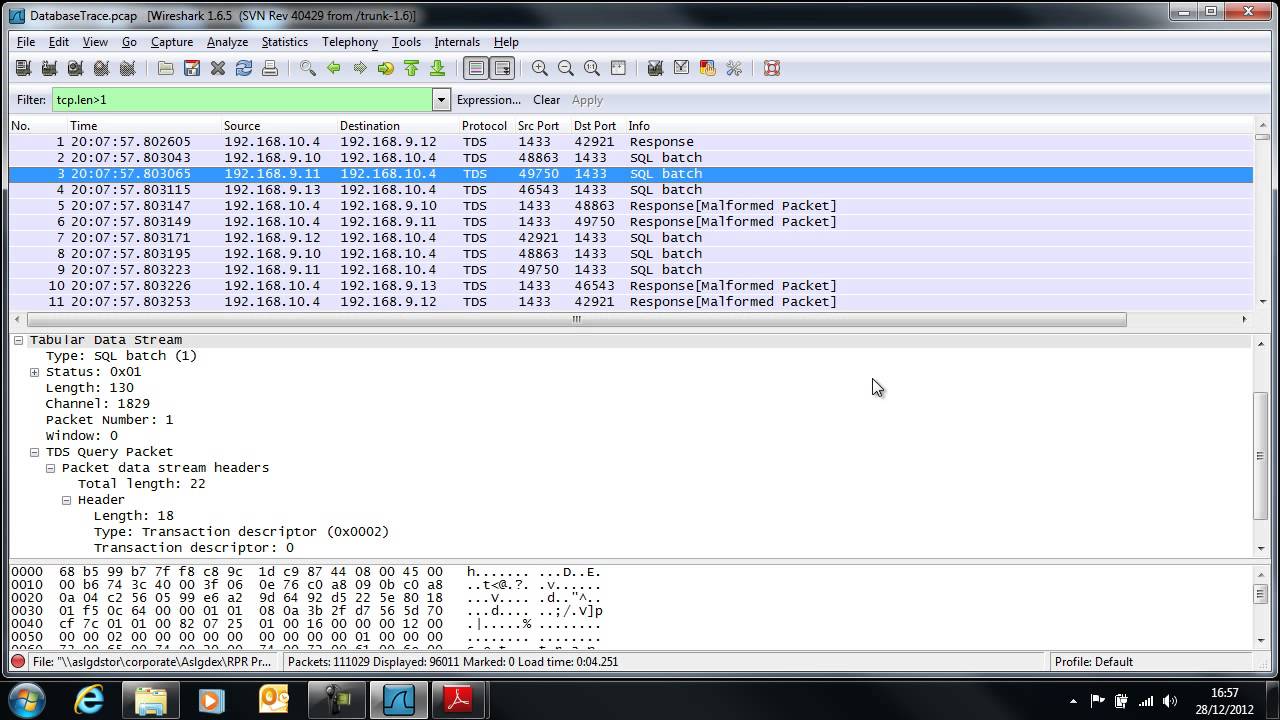This screenshot has width=1280, height=720.
Task: Sort by the Time column header
Action: [145, 126]
